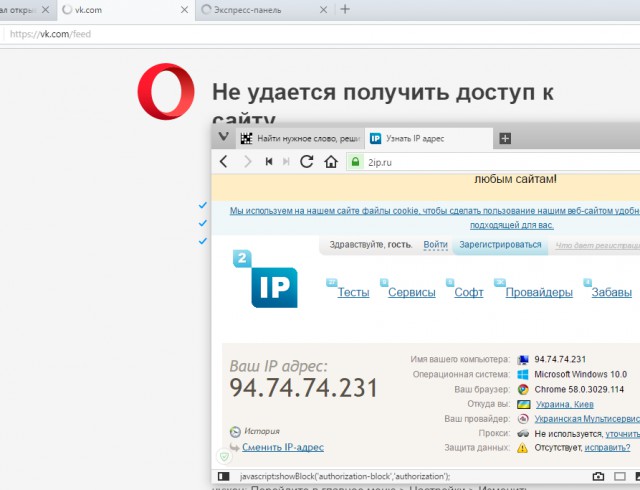Click the Chrome browser icon
640x490 pixels.
pyautogui.click(x=522, y=390)
